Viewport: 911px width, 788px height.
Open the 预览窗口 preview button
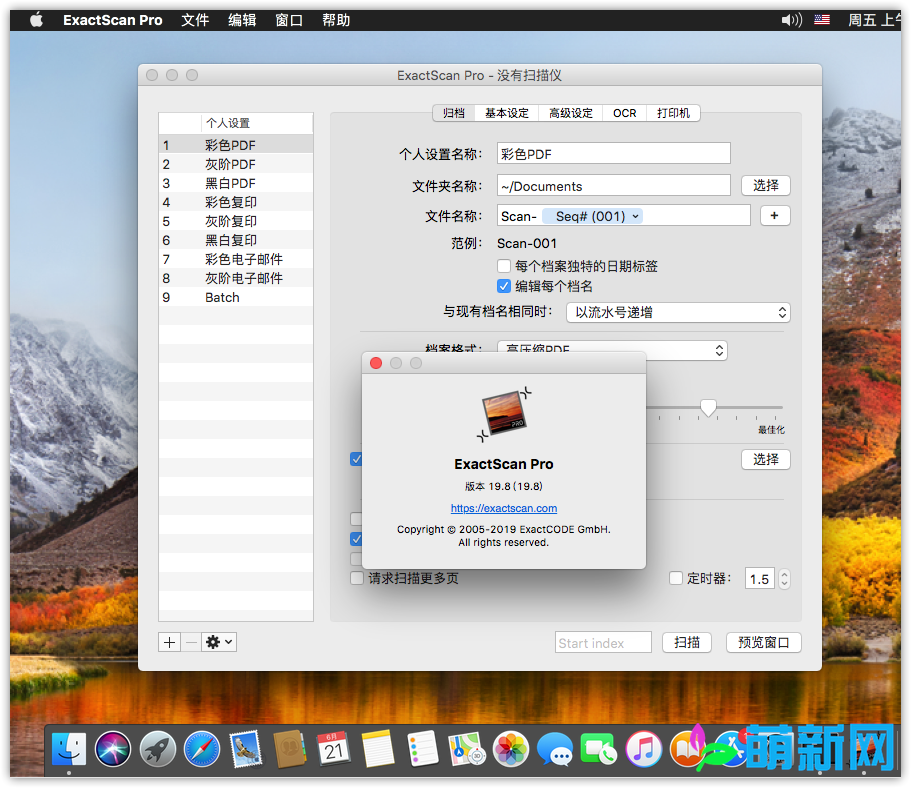(763, 642)
